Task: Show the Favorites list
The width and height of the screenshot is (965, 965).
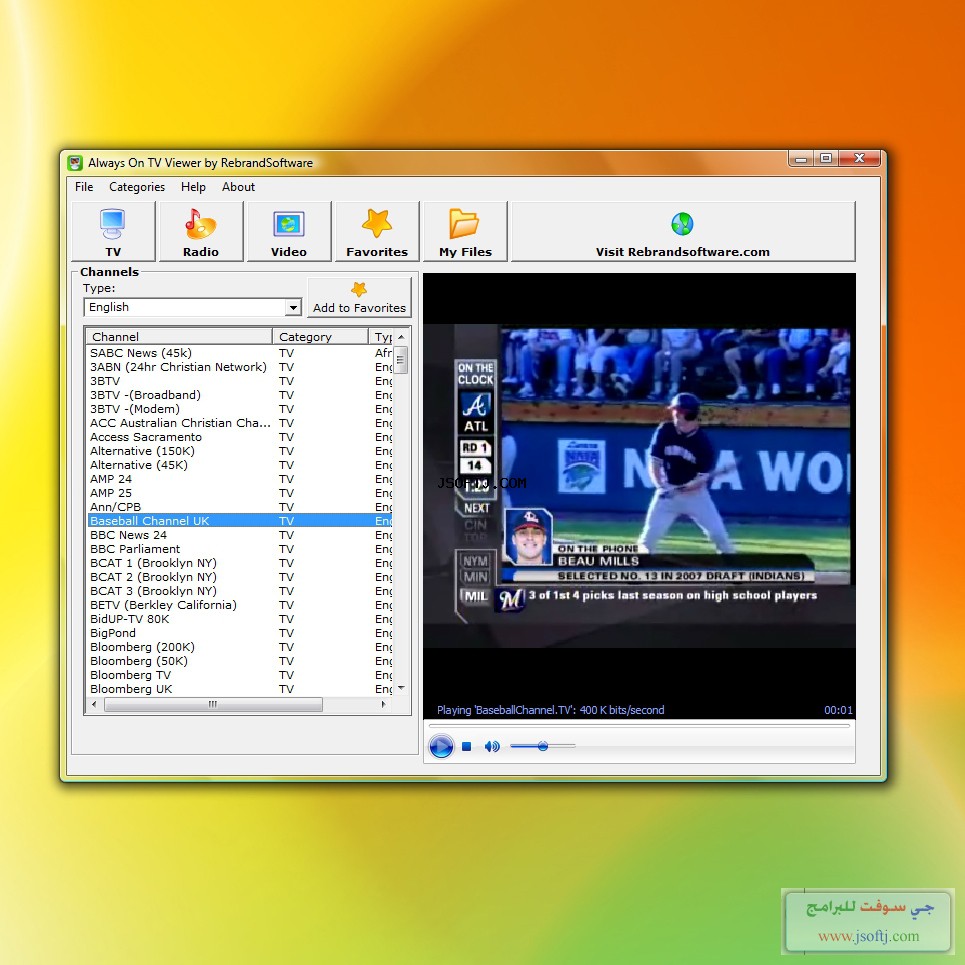Action: (x=377, y=231)
